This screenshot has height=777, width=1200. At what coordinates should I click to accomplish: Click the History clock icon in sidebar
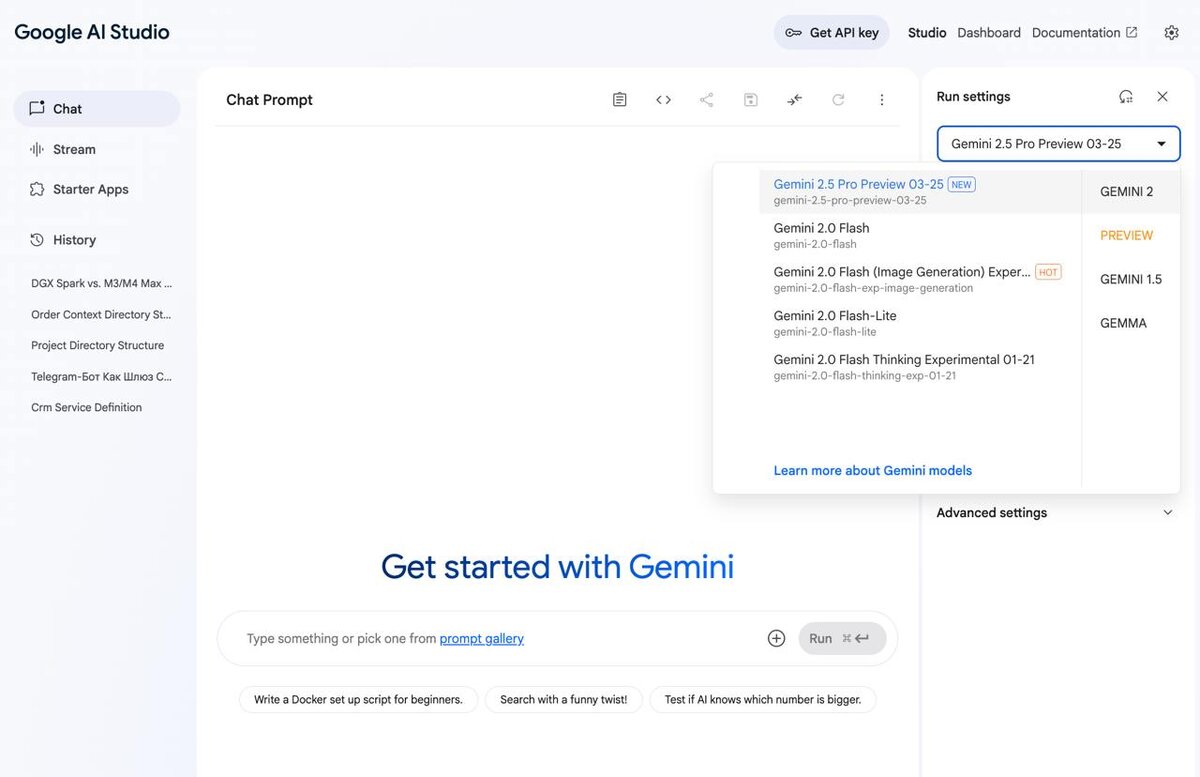37,240
